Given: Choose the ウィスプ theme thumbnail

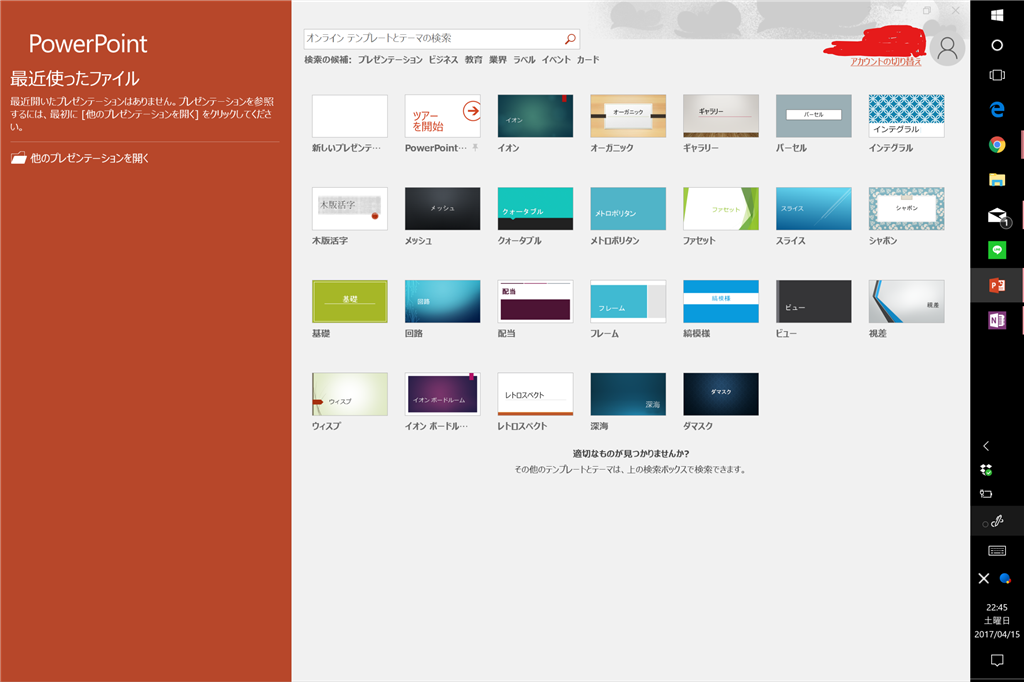Looking at the screenshot, I should [349, 394].
